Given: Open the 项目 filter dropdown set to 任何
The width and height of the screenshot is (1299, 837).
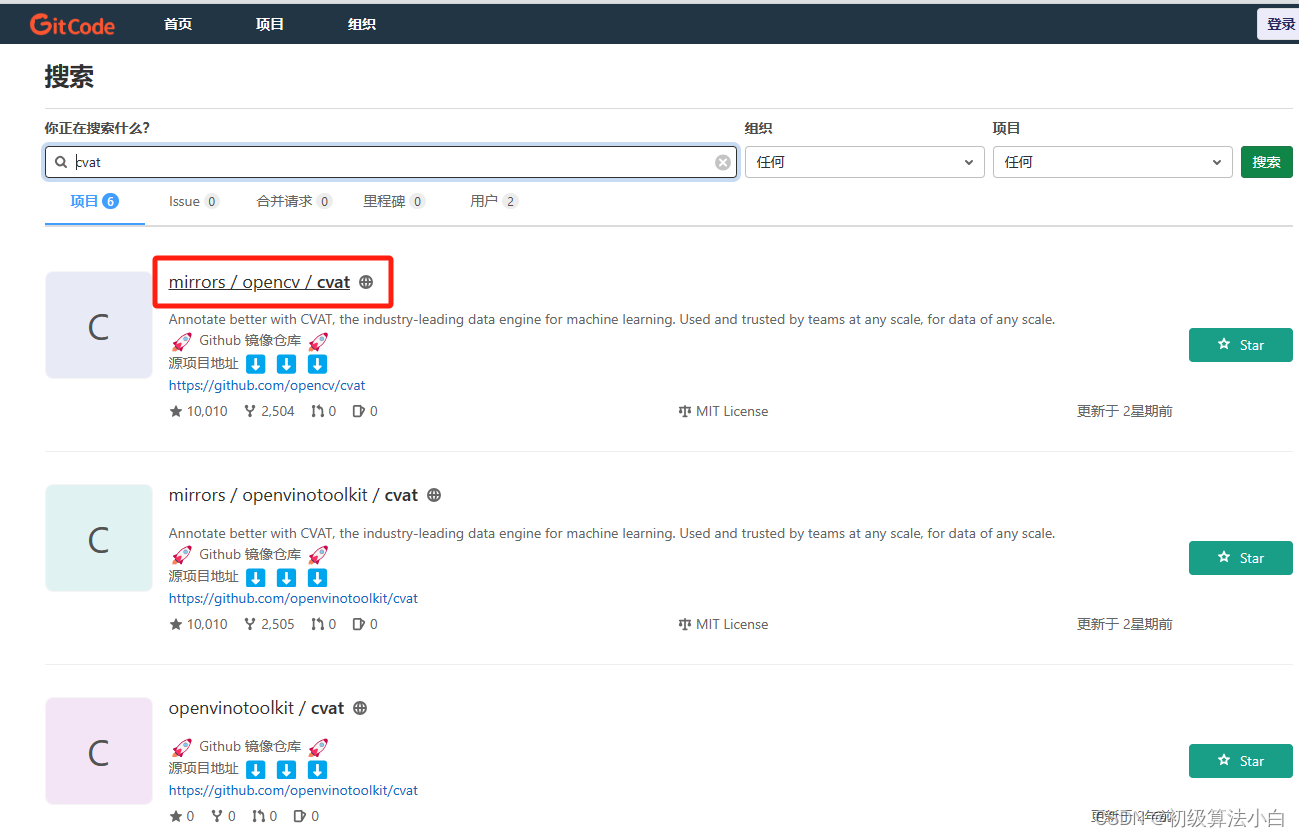Looking at the screenshot, I should (x=1112, y=161).
